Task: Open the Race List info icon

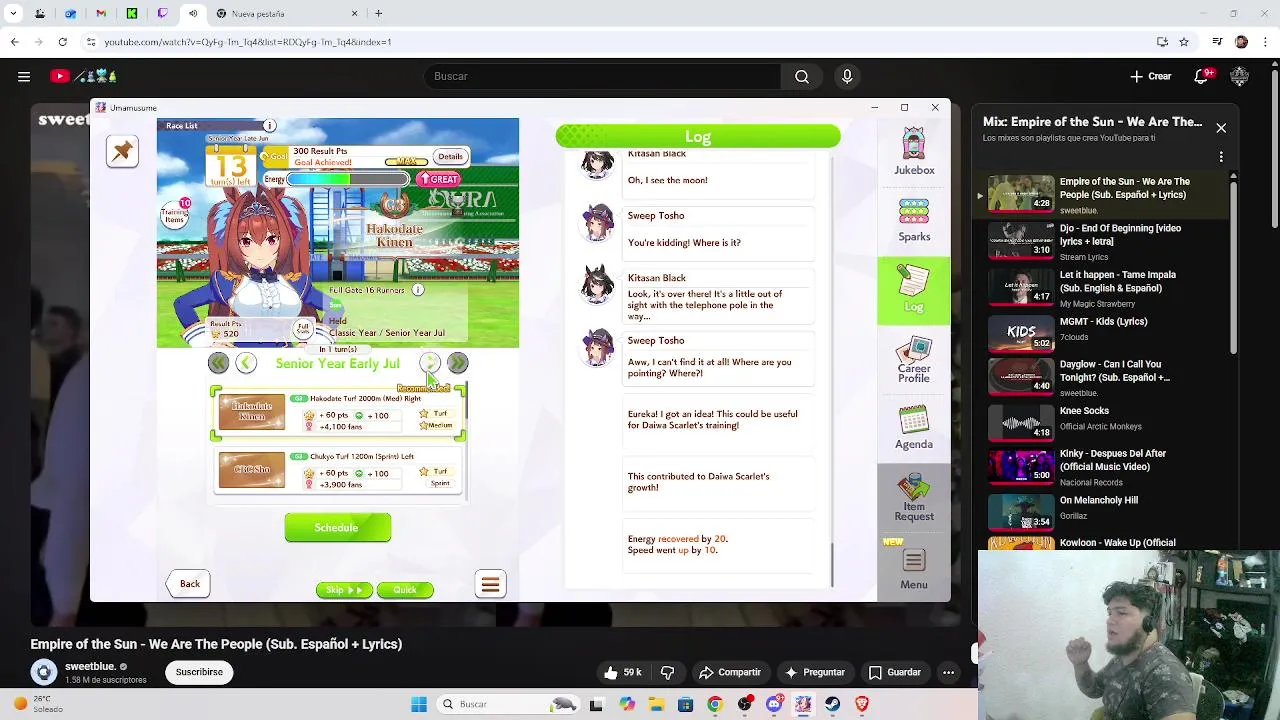Action: pos(269,126)
